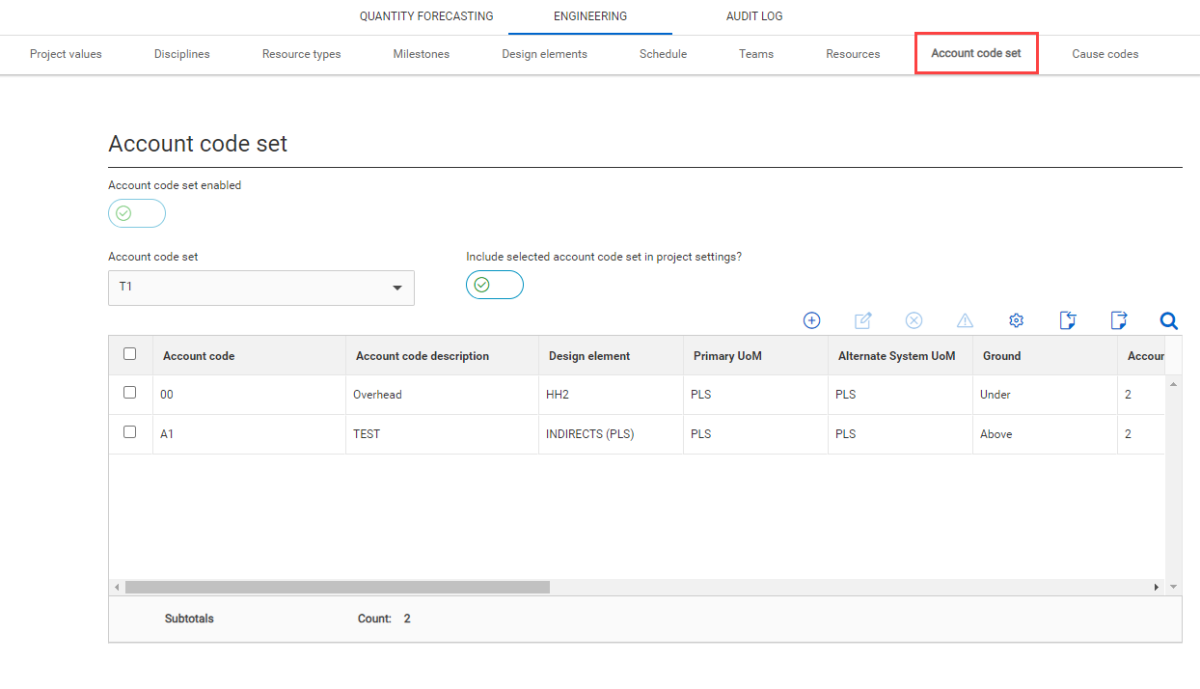Click the import document icon

pyautogui.click(x=1067, y=321)
